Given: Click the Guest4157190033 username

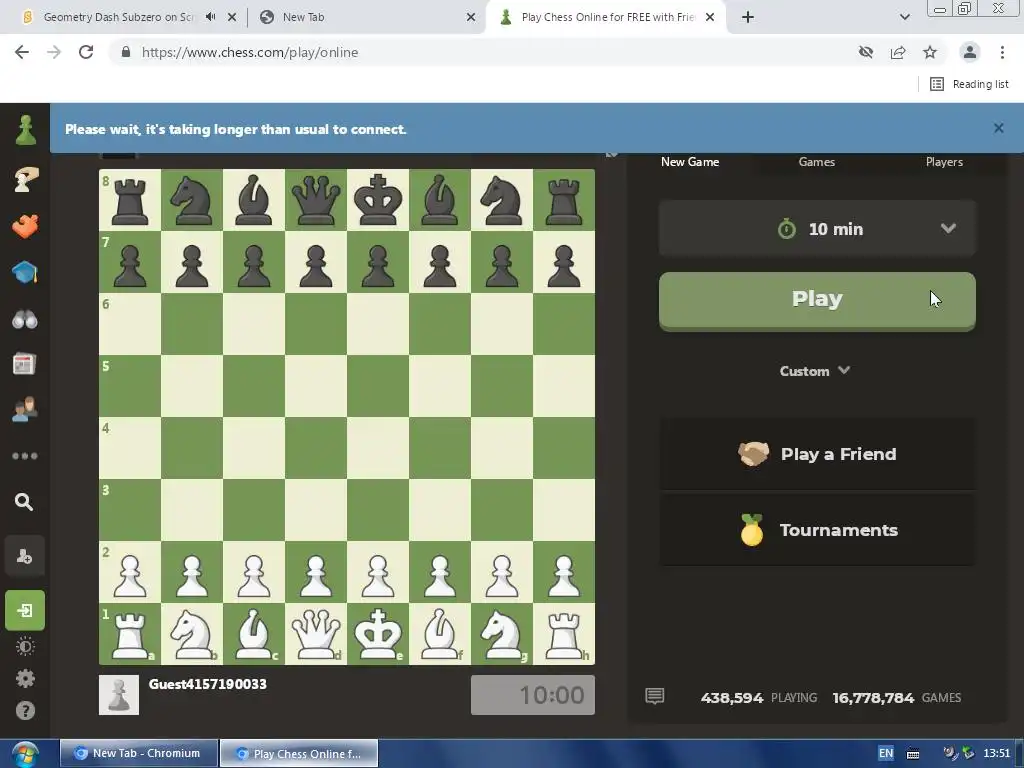Looking at the screenshot, I should click(x=208, y=684).
